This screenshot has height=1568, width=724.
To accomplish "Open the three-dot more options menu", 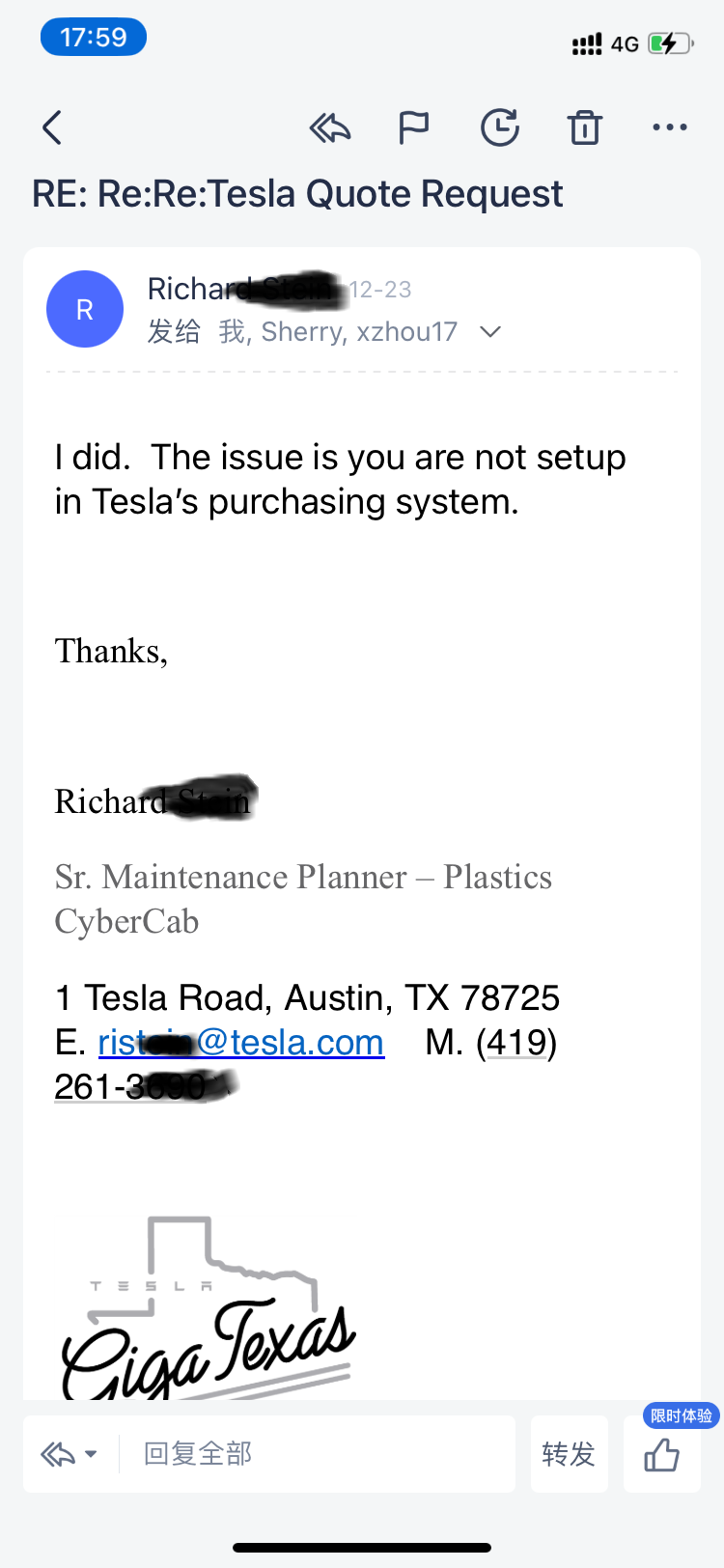I will [x=669, y=127].
